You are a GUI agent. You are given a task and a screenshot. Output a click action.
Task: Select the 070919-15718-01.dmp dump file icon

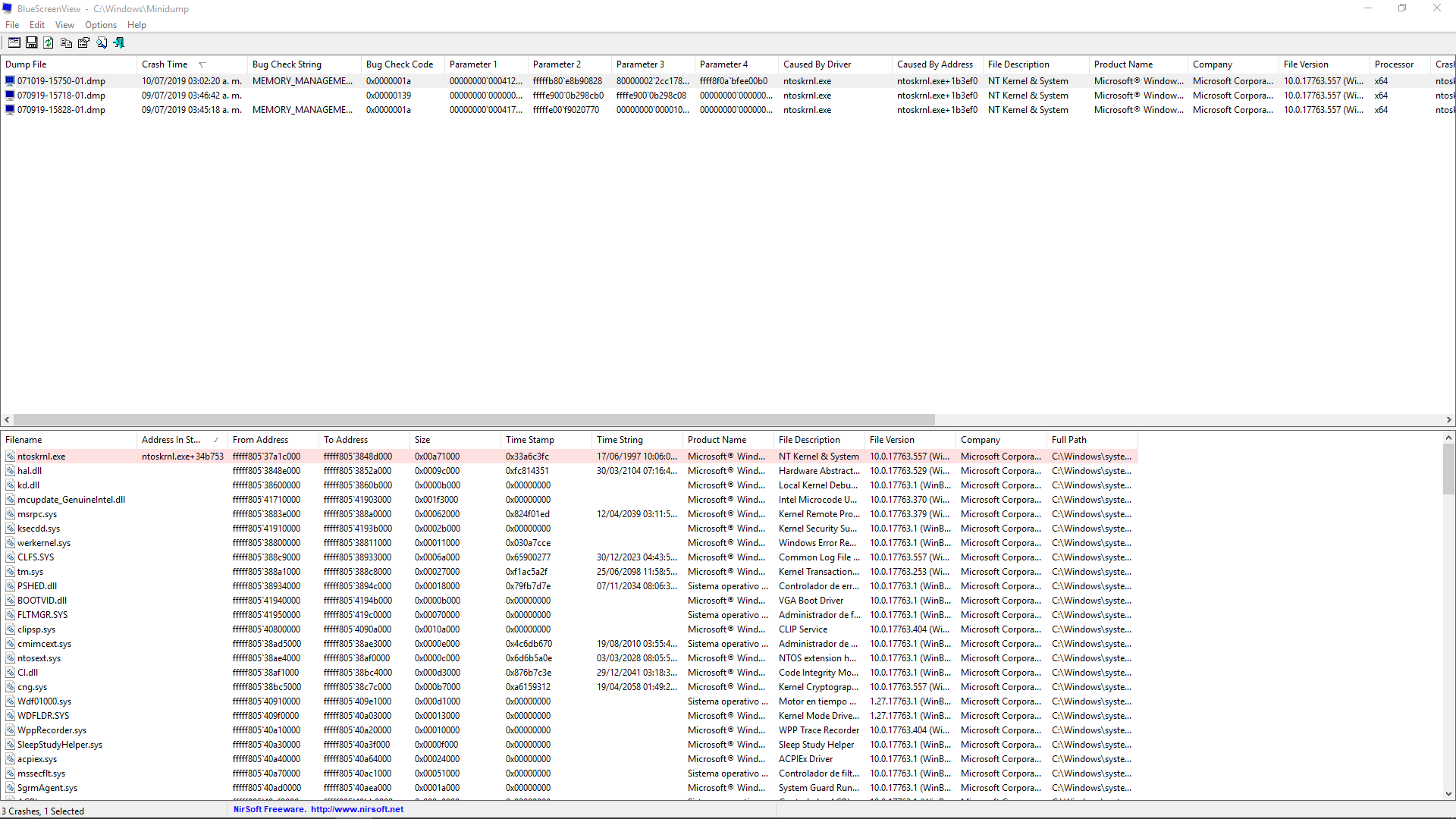tap(10, 96)
